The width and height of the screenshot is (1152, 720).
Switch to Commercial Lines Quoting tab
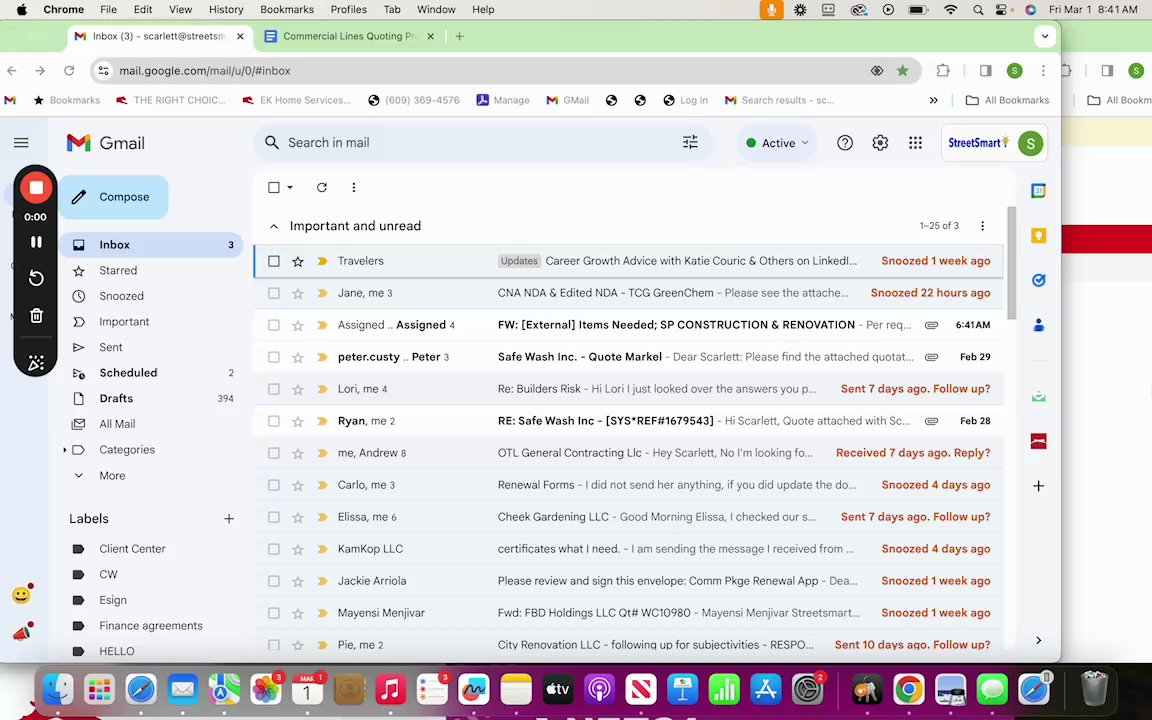pos(349,36)
